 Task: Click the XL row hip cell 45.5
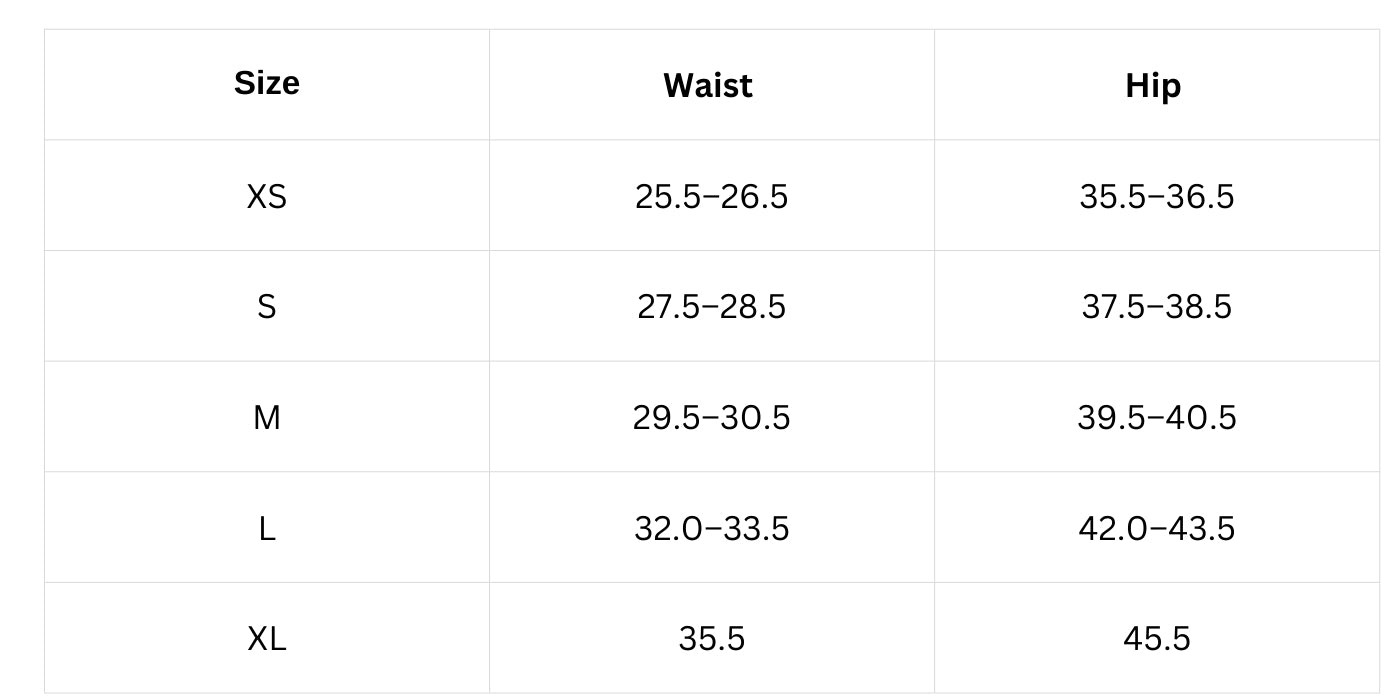coord(1156,638)
